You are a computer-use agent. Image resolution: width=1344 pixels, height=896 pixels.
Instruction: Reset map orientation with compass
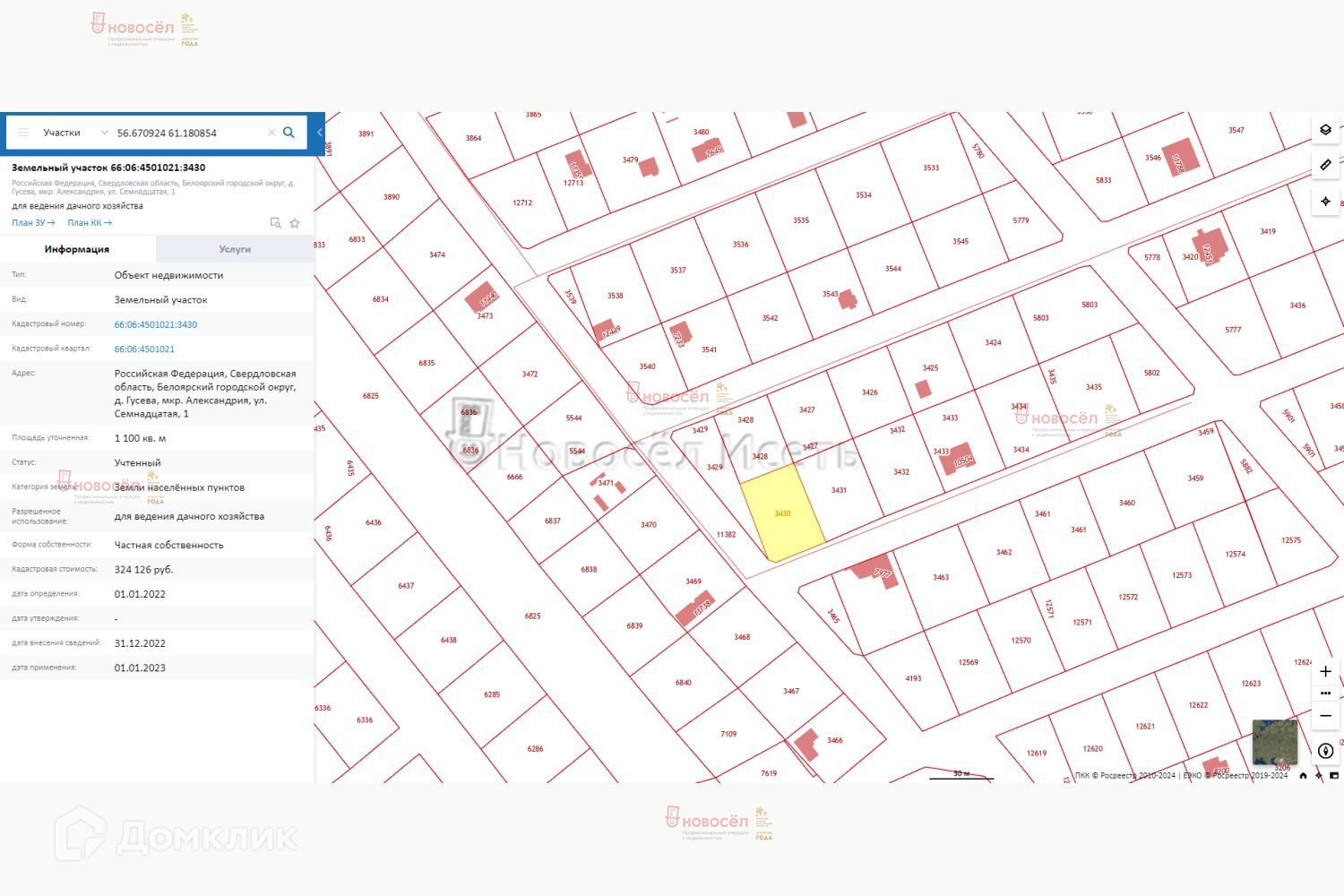[1325, 751]
